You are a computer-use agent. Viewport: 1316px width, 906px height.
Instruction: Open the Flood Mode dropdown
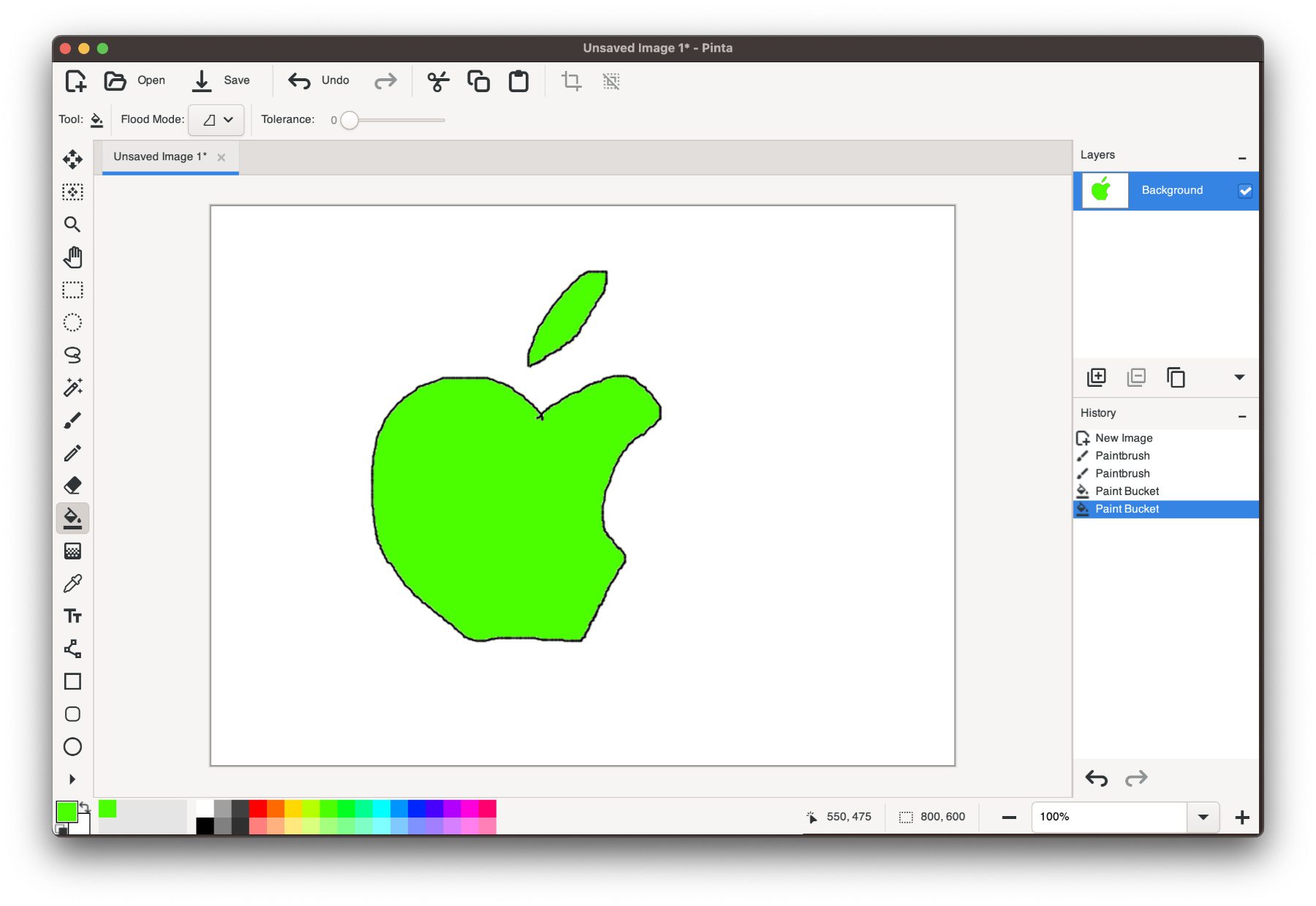[217, 120]
